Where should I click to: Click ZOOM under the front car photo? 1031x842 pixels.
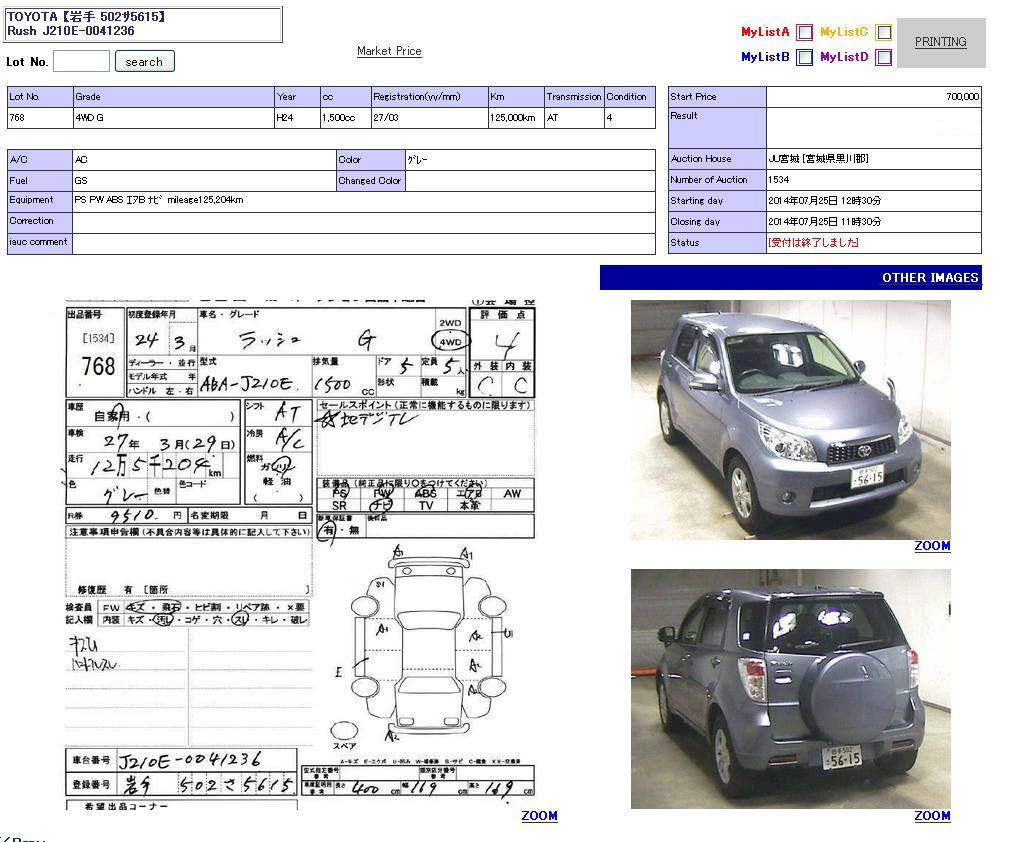pyautogui.click(x=932, y=546)
